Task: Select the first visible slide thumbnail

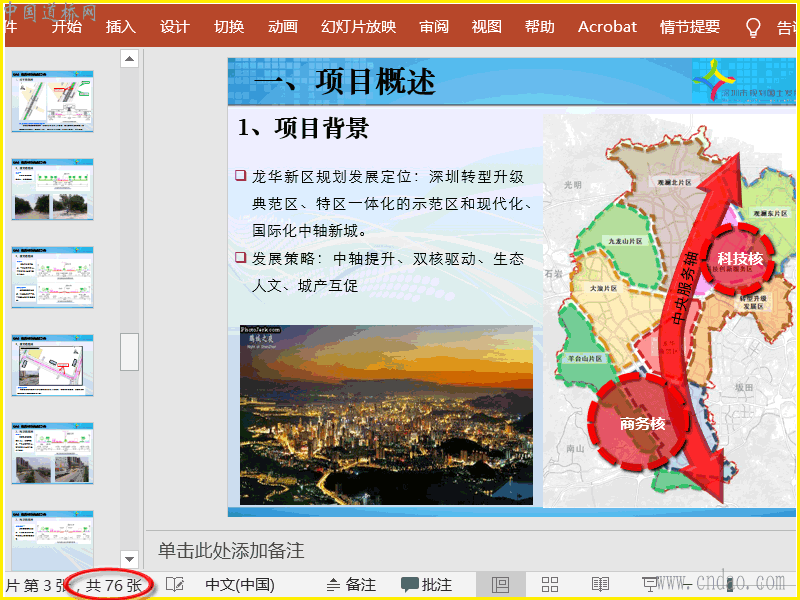Action: pyautogui.click(x=53, y=102)
